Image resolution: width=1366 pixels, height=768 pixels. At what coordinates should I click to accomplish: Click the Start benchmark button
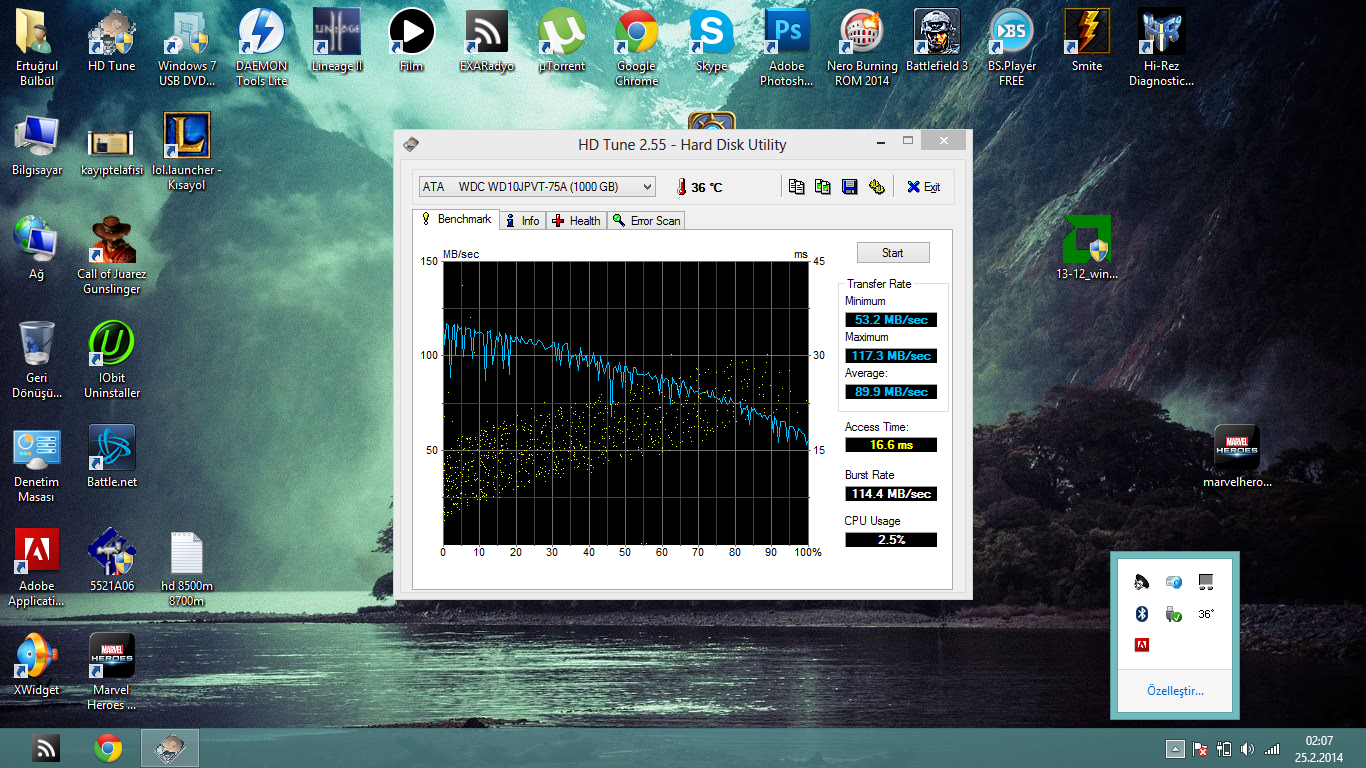click(893, 253)
